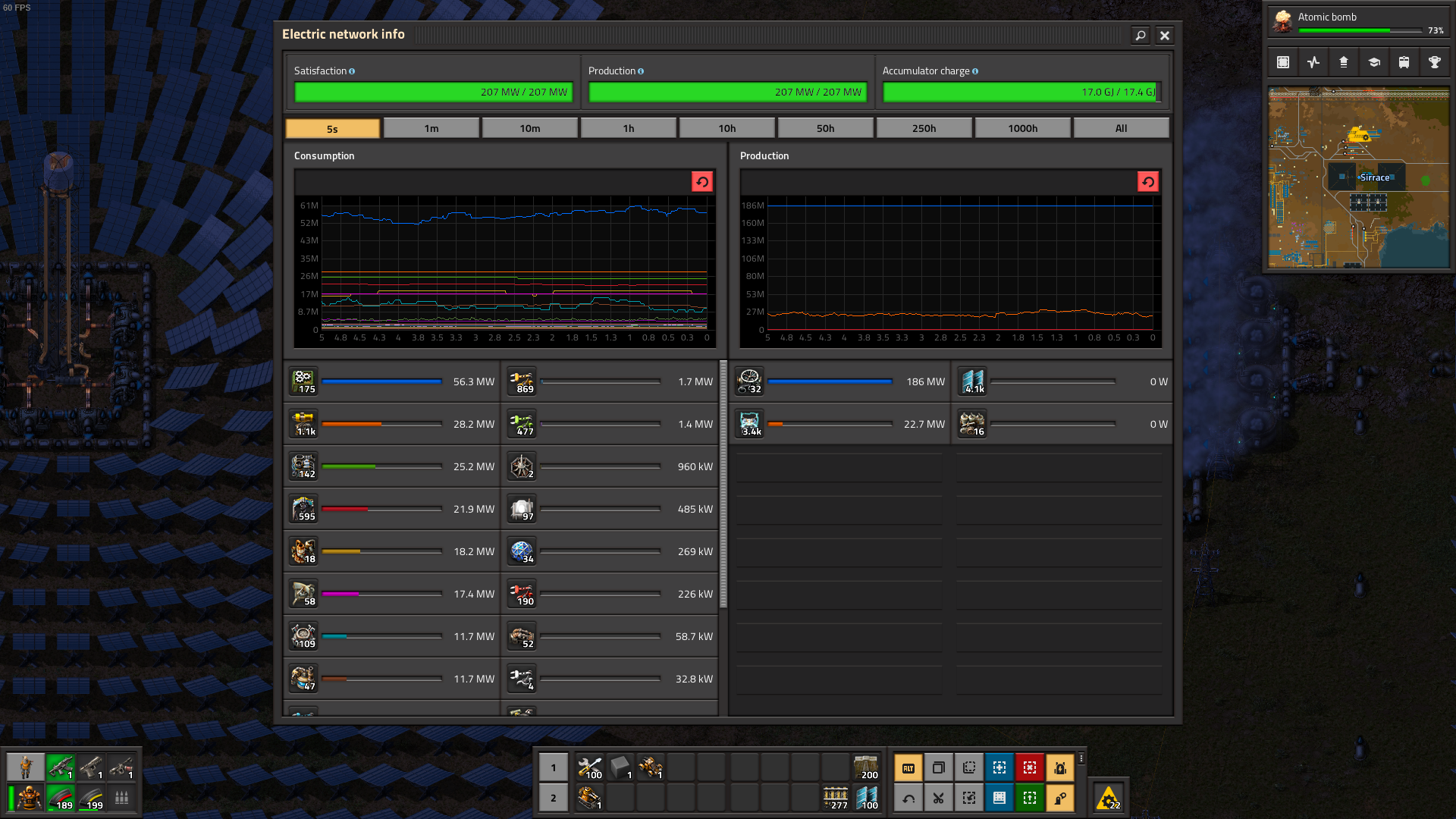Open the achievements trophy icon
This screenshot has width=1456, height=819.
1435,62
